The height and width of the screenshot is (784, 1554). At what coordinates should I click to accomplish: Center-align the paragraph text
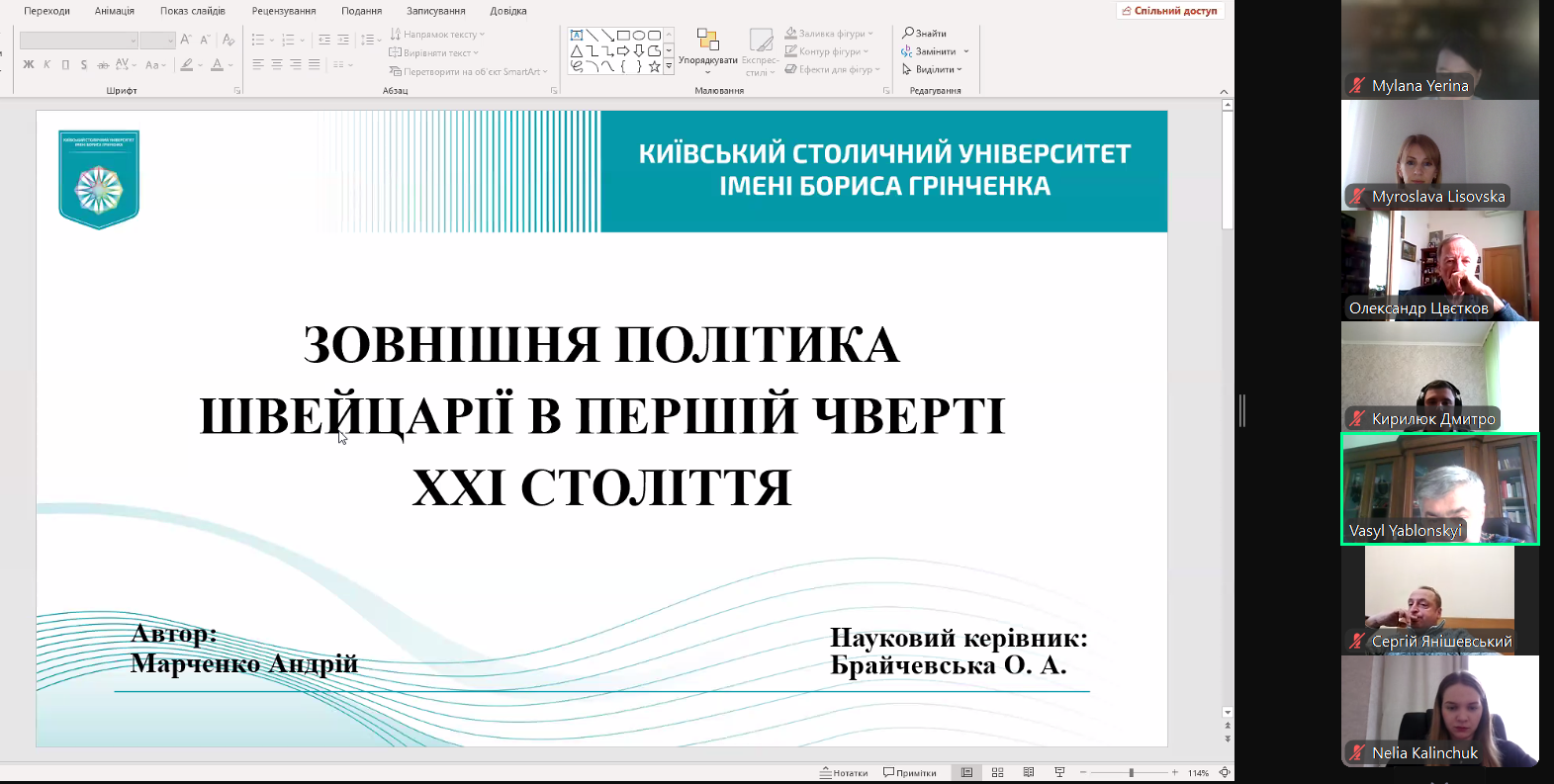point(277,64)
